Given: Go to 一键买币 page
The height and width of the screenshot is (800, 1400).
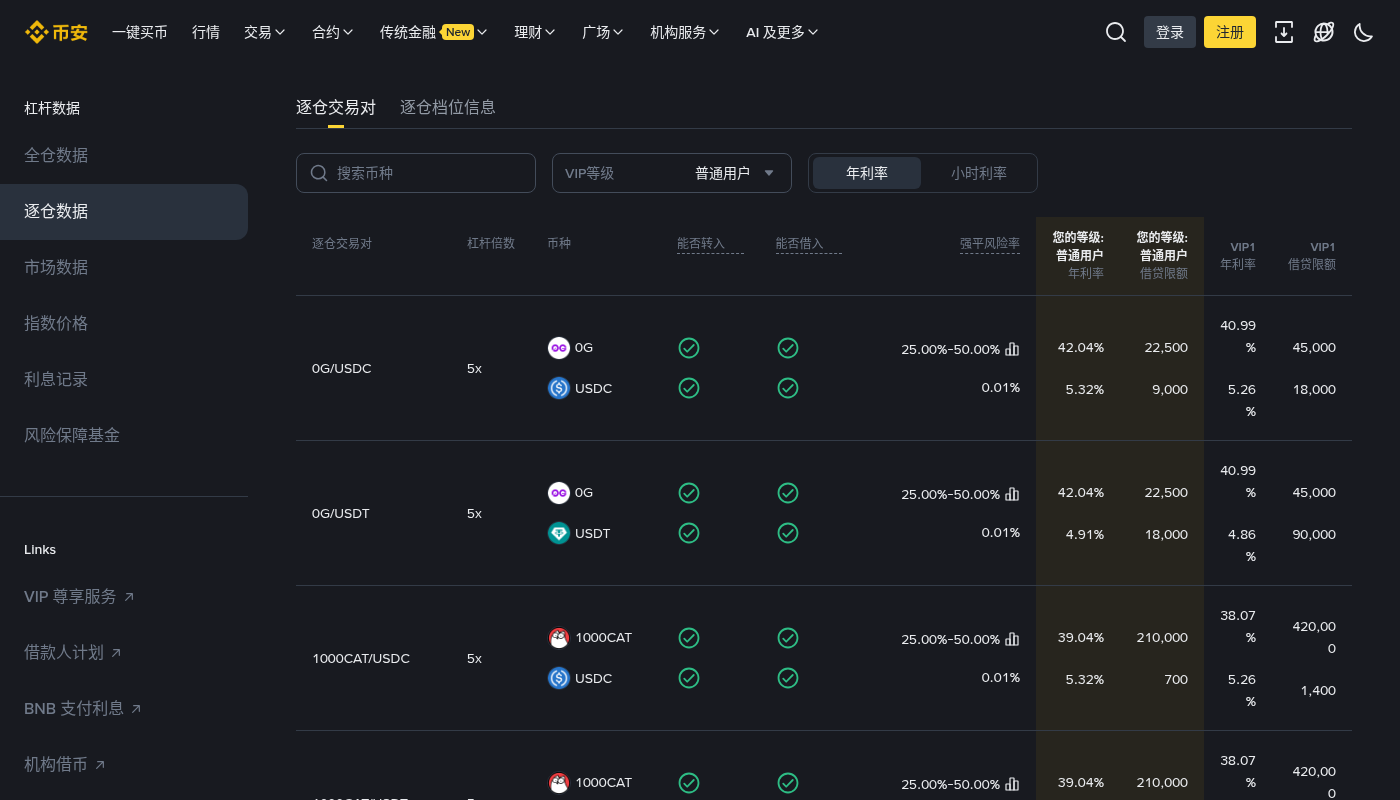Looking at the screenshot, I should click(139, 32).
